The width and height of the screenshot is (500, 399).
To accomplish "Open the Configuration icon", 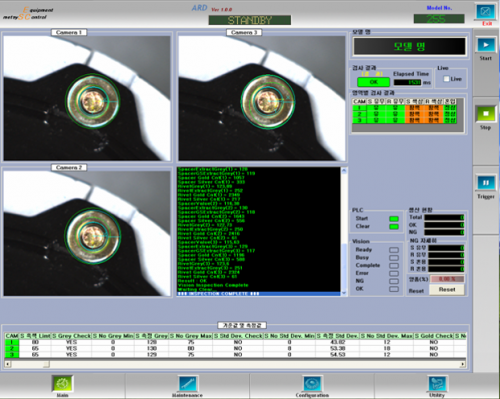I will coord(312,384).
